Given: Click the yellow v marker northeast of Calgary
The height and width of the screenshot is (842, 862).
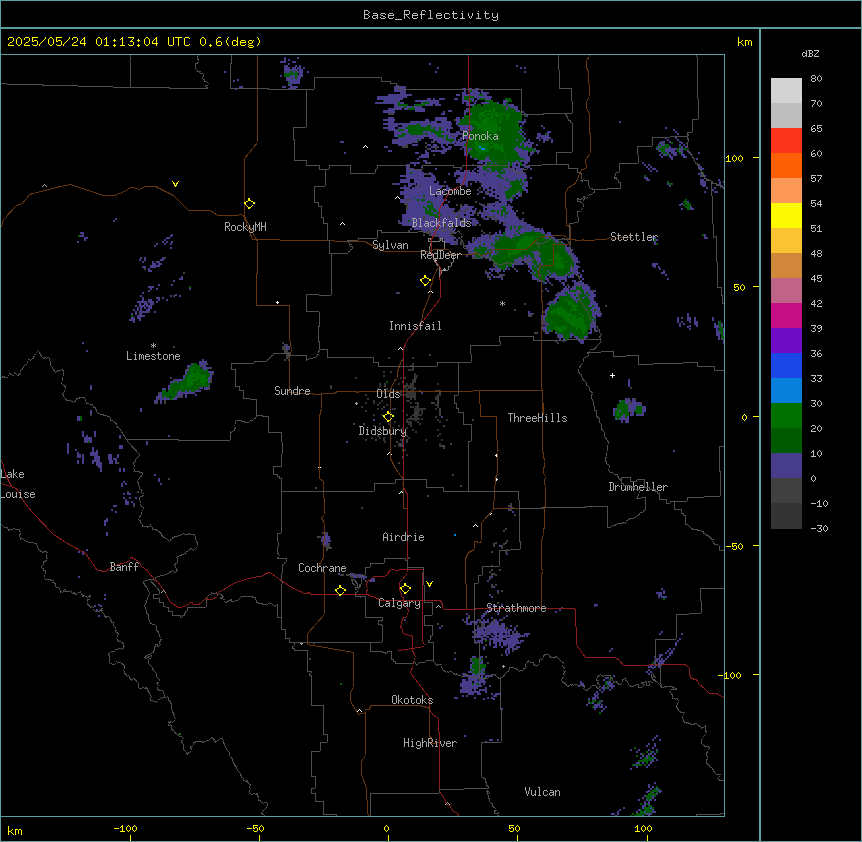Looking at the screenshot, I should coord(429,584).
